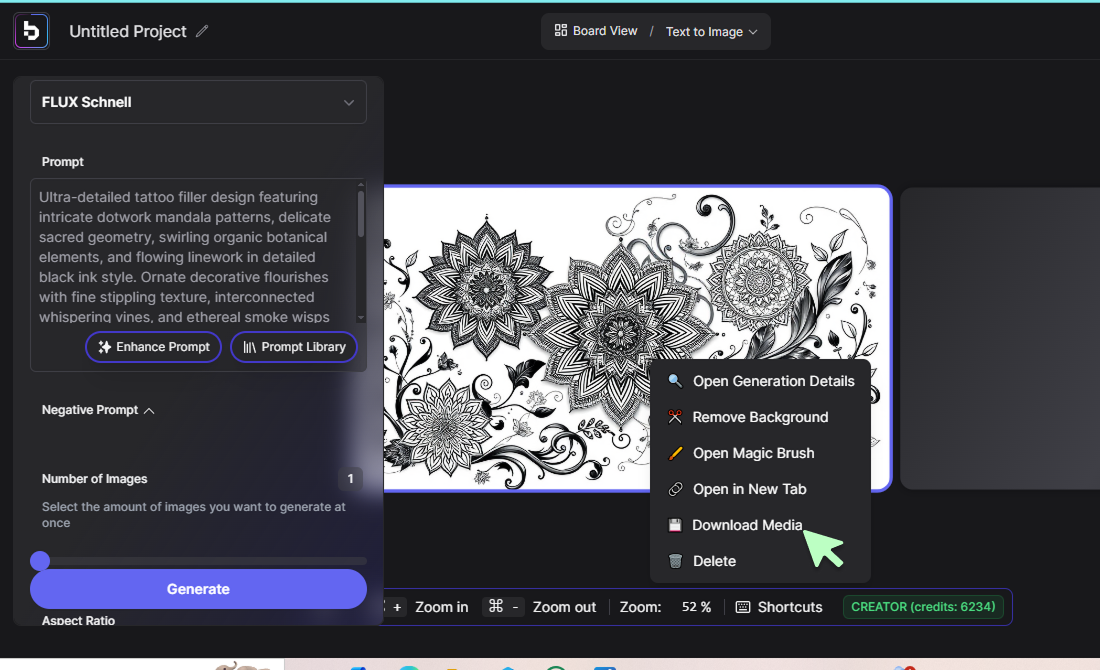Click the keyboard icon next to Shortcuts
Image resolution: width=1100 pixels, height=670 pixels.
743,607
